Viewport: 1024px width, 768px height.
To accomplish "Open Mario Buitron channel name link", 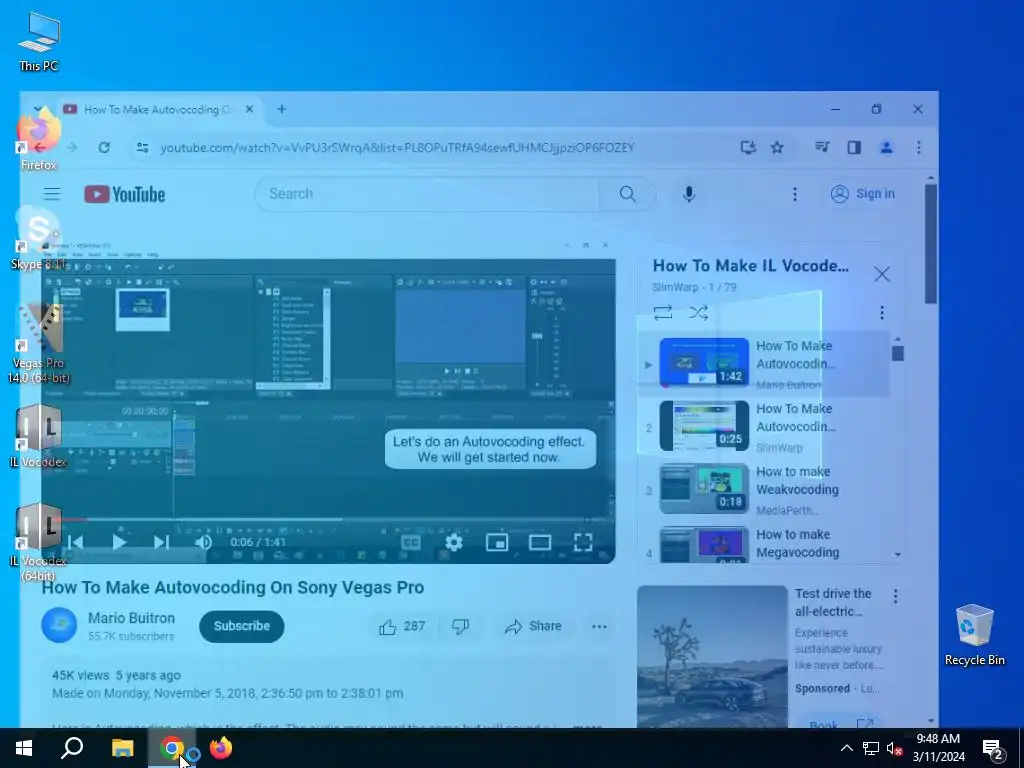I will (131, 618).
